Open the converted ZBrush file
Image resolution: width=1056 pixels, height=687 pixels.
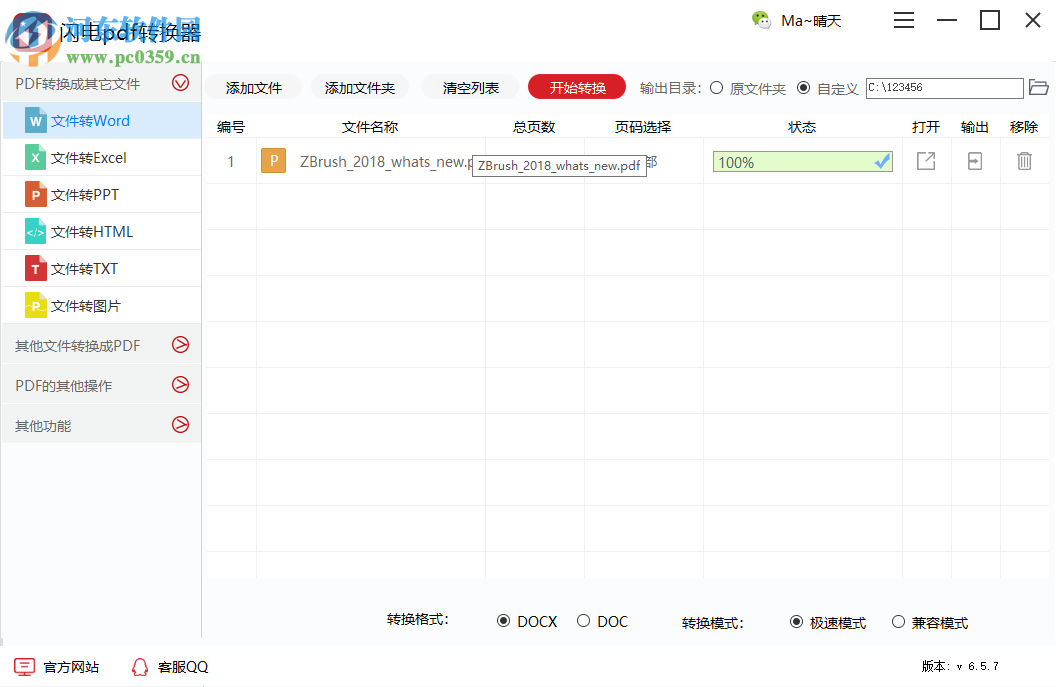(x=925, y=161)
